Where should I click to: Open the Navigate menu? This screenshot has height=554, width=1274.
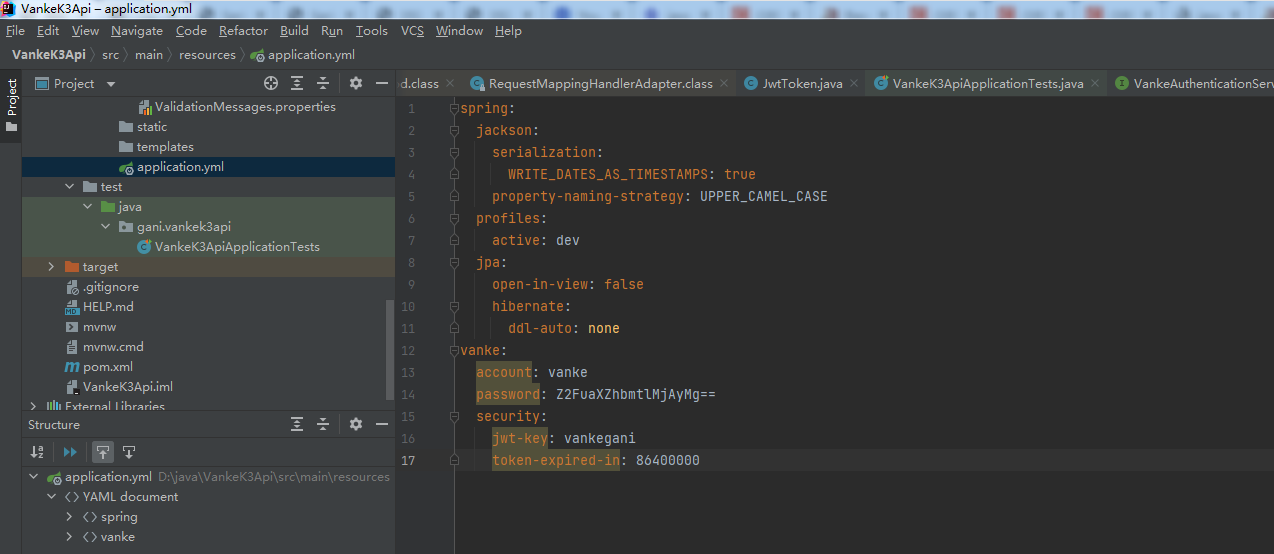pyautogui.click(x=137, y=31)
